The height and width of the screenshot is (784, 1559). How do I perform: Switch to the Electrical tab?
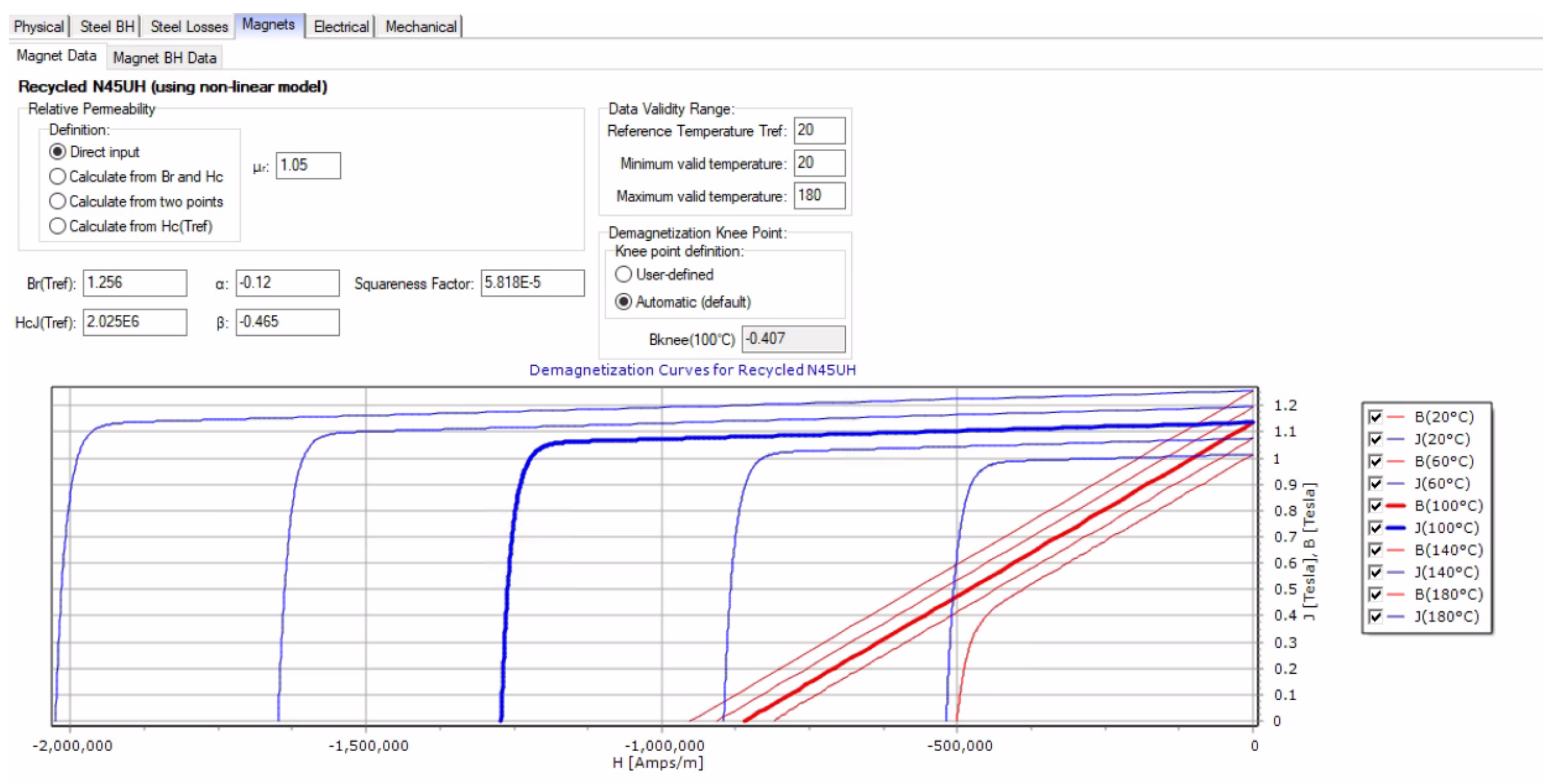pos(341,27)
